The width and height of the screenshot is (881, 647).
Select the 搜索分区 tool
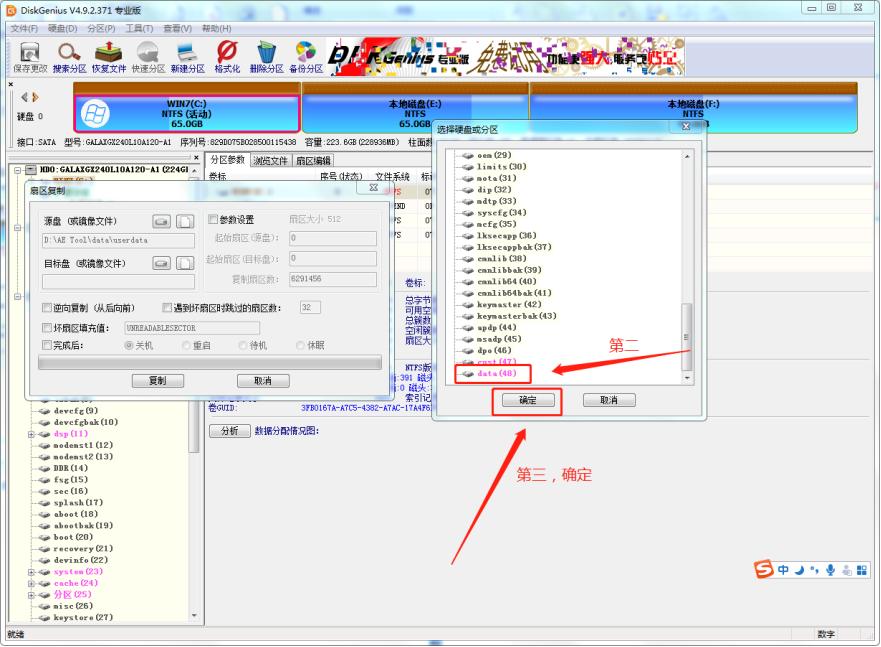[67, 55]
